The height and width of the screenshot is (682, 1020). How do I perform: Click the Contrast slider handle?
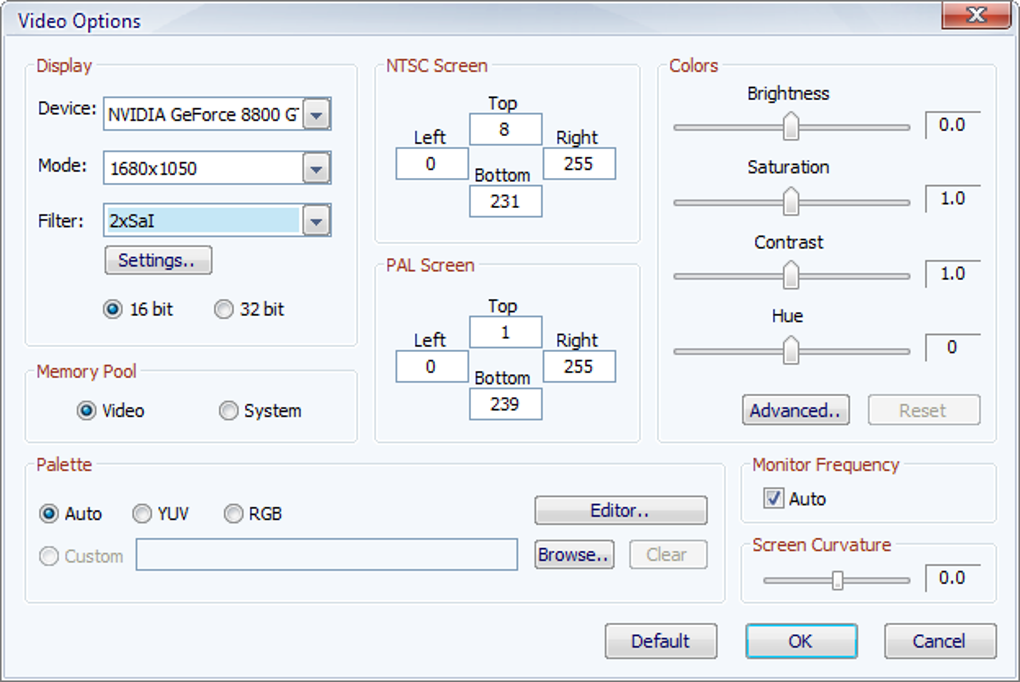(x=790, y=275)
